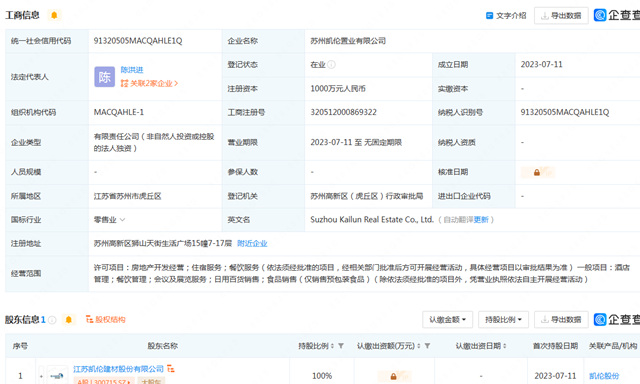Sort by 认缴出资额(万元) column arrows
Image resolution: width=640 pixels, height=384 pixels.
pos(419,346)
